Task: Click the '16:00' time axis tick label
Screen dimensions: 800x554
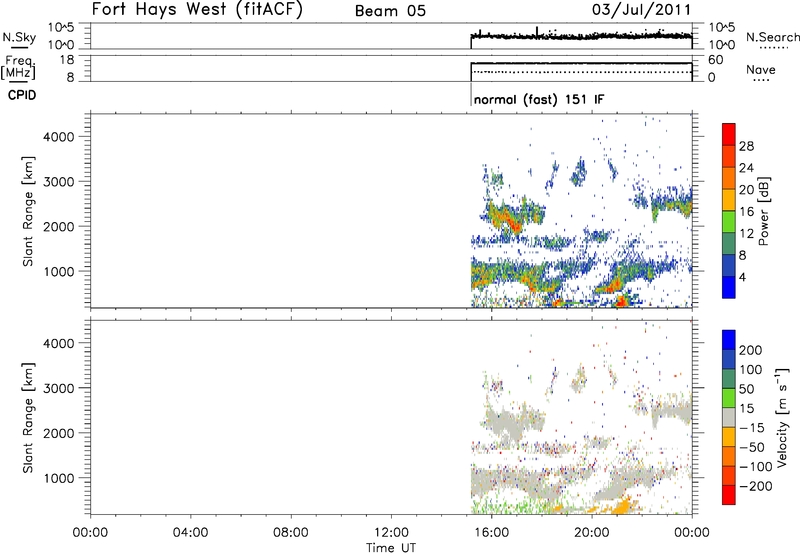Action: (491, 533)
